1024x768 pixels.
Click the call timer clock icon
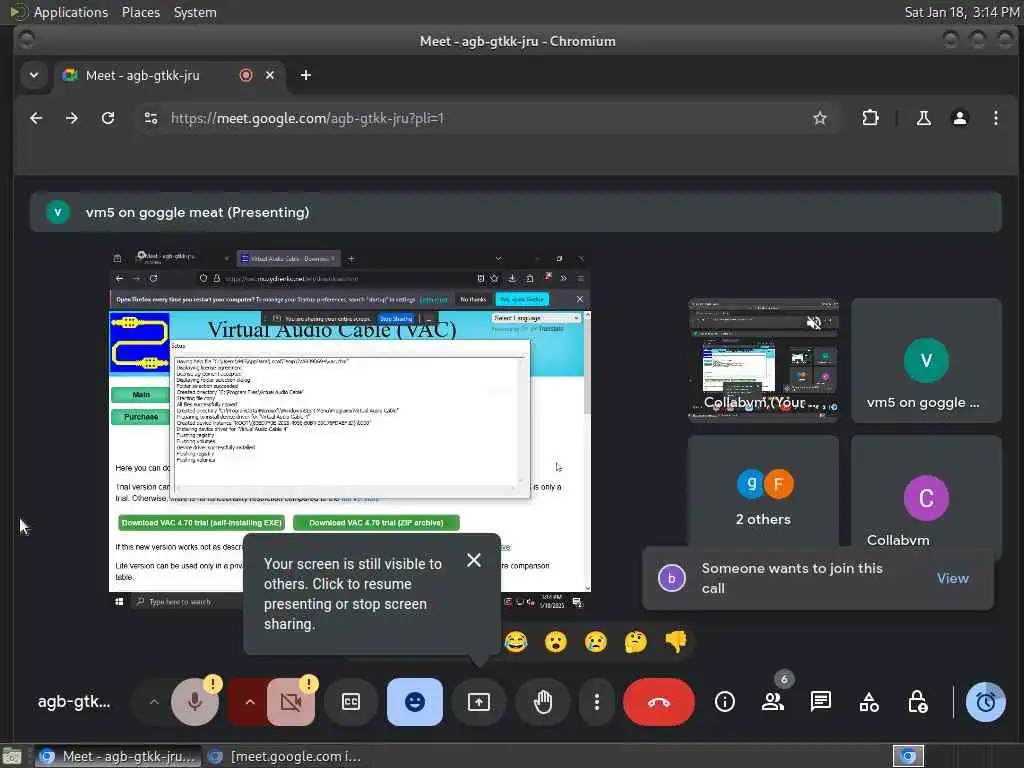point(985,702)
